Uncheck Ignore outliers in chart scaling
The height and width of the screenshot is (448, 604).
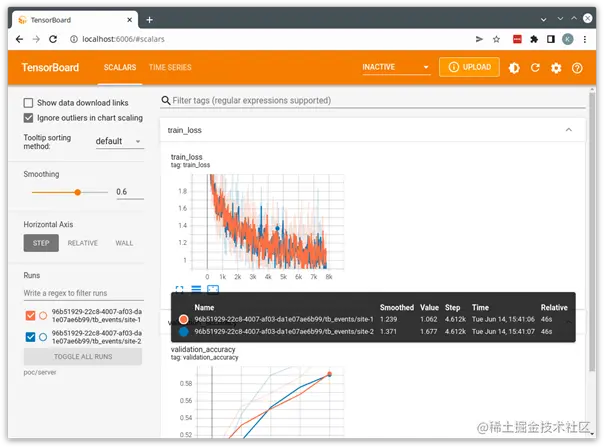pos(28,118)
